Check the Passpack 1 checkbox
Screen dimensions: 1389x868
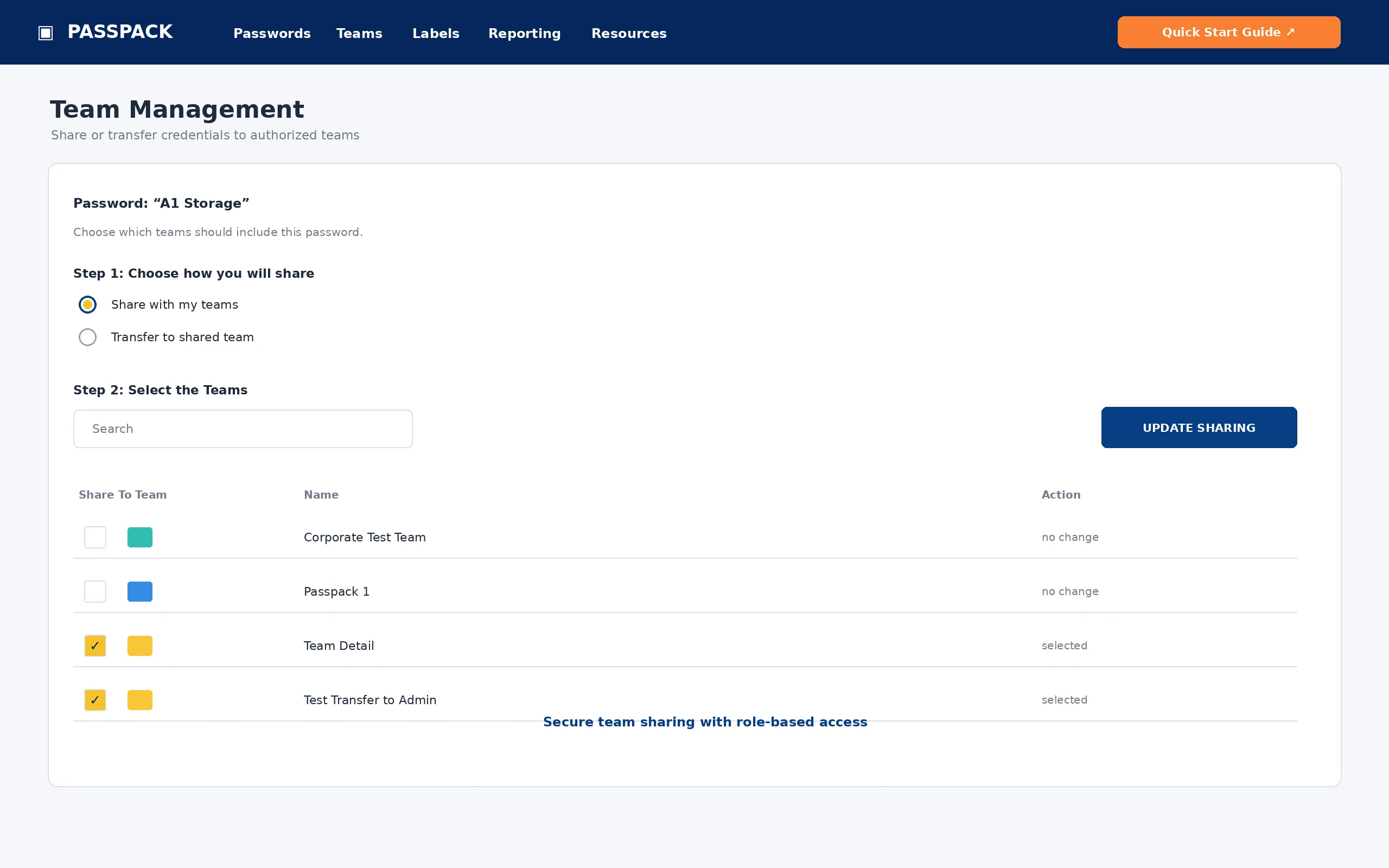[x=95, y=591]
